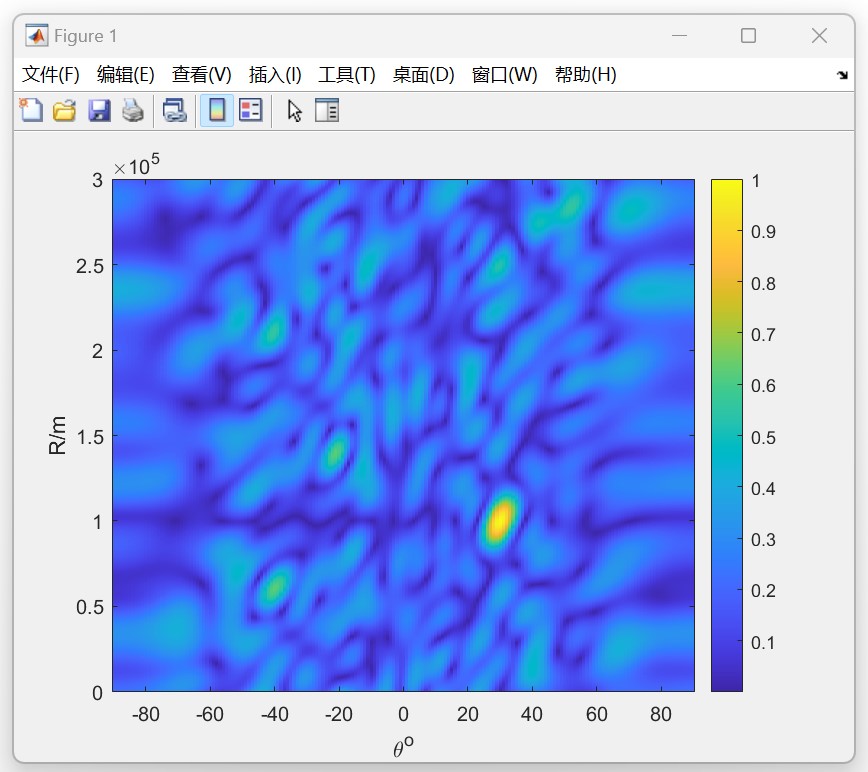Open the 文件(F) menu
Screen dimensions: 868x772
tap(50, 75)
